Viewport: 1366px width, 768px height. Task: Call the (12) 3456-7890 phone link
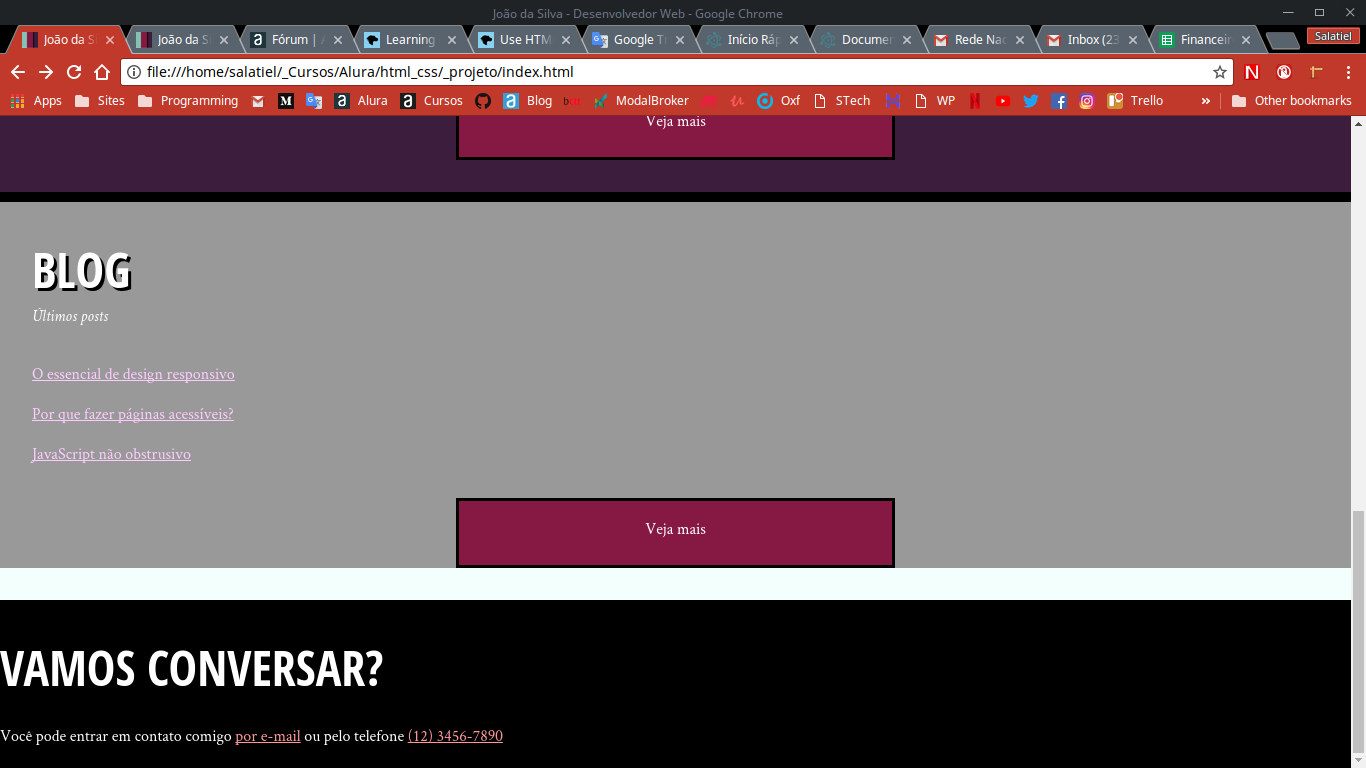[x=455, y=736]
